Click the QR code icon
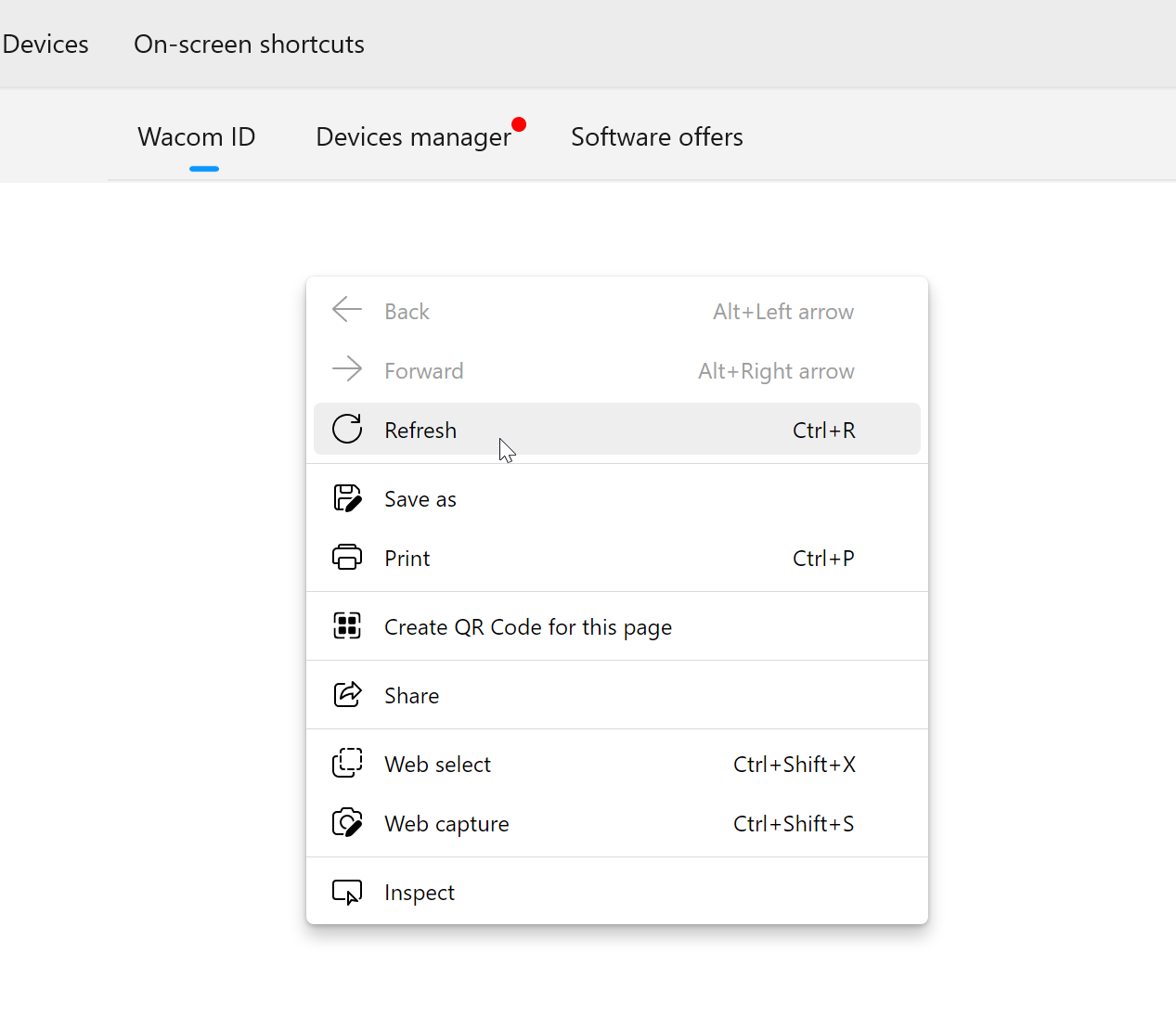 coord(347,626)
